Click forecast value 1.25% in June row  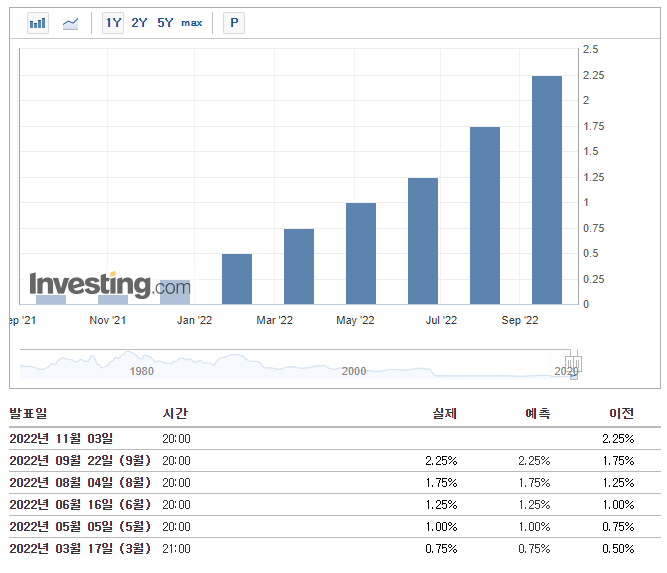tap(534, 505)
